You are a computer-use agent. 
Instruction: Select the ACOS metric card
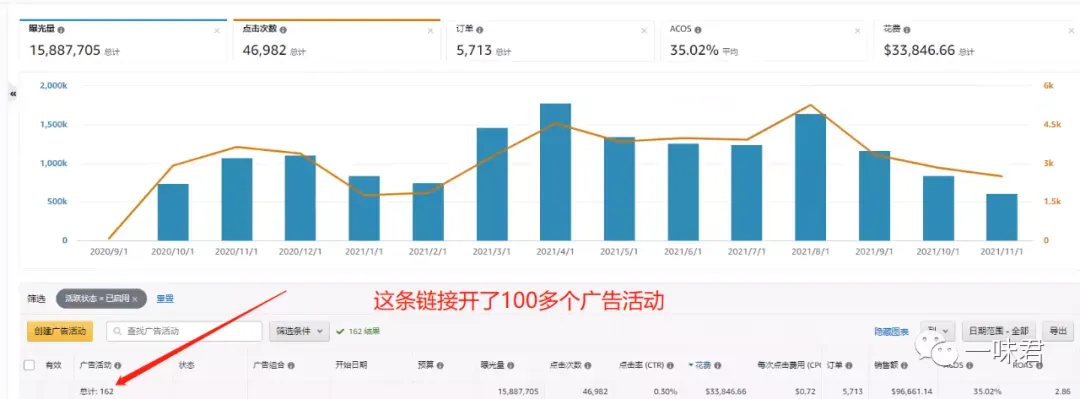click(765, 41)
